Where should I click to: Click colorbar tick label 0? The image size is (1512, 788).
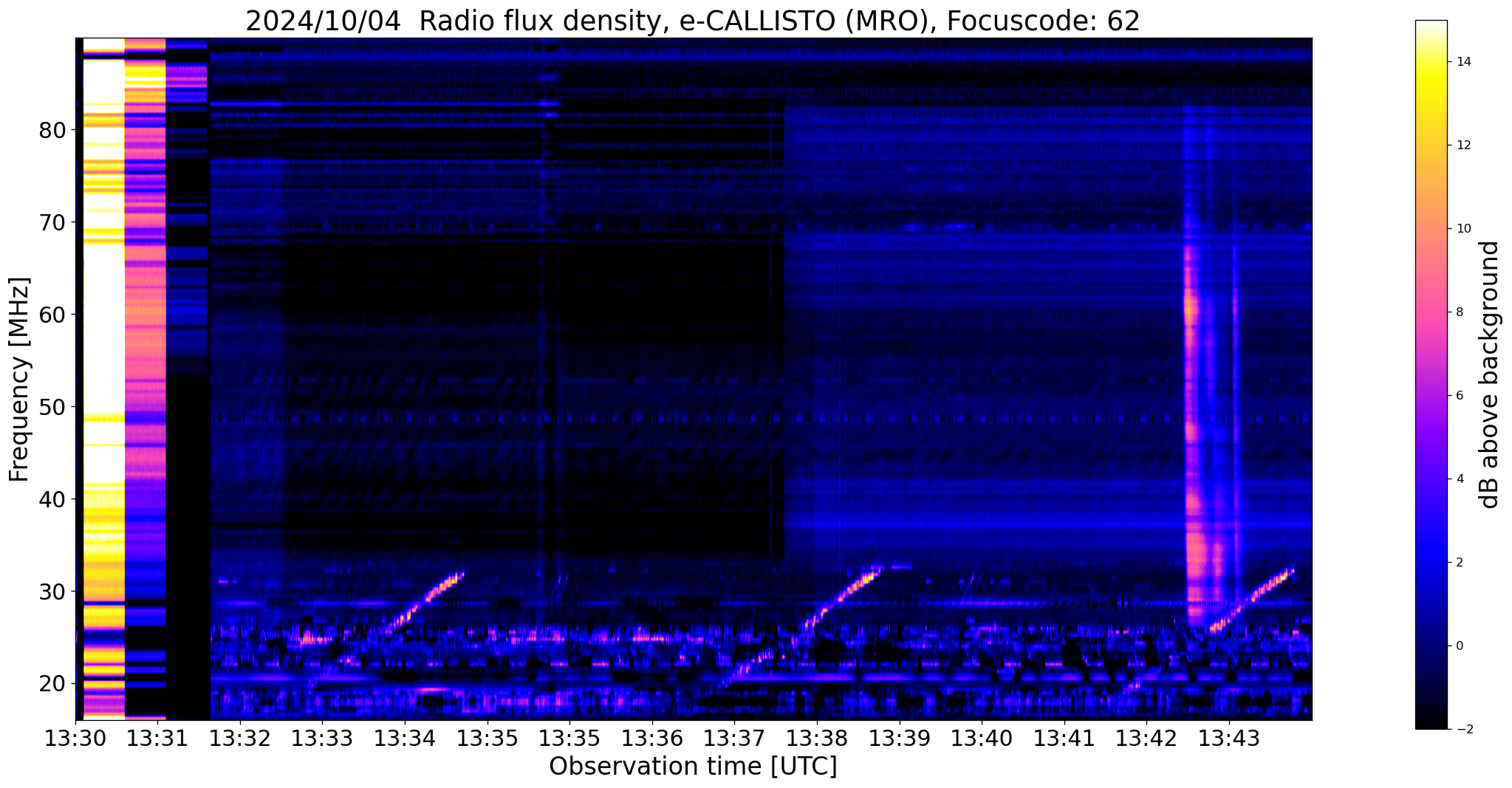1459,646
